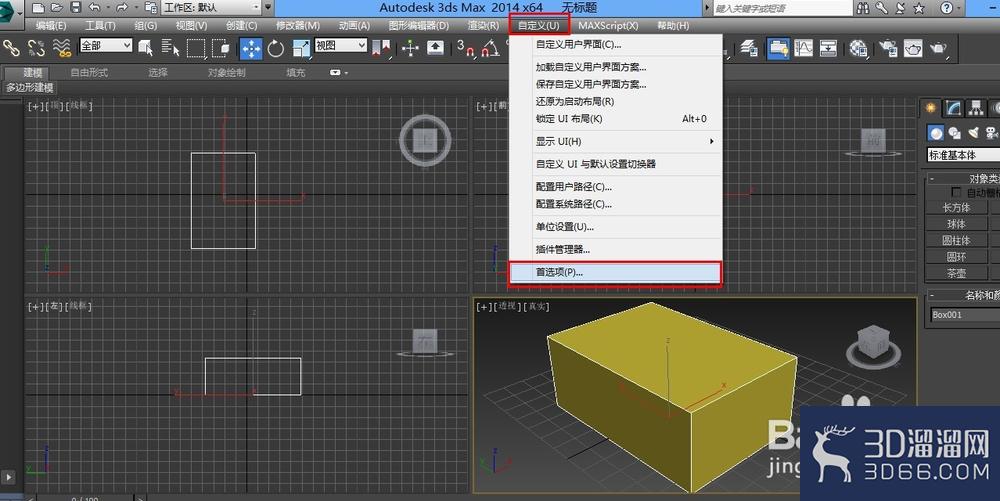This screenshot has height=501, width=1000.
Task: Open the Schematic View icon
Action: click(x=828, y=48)
